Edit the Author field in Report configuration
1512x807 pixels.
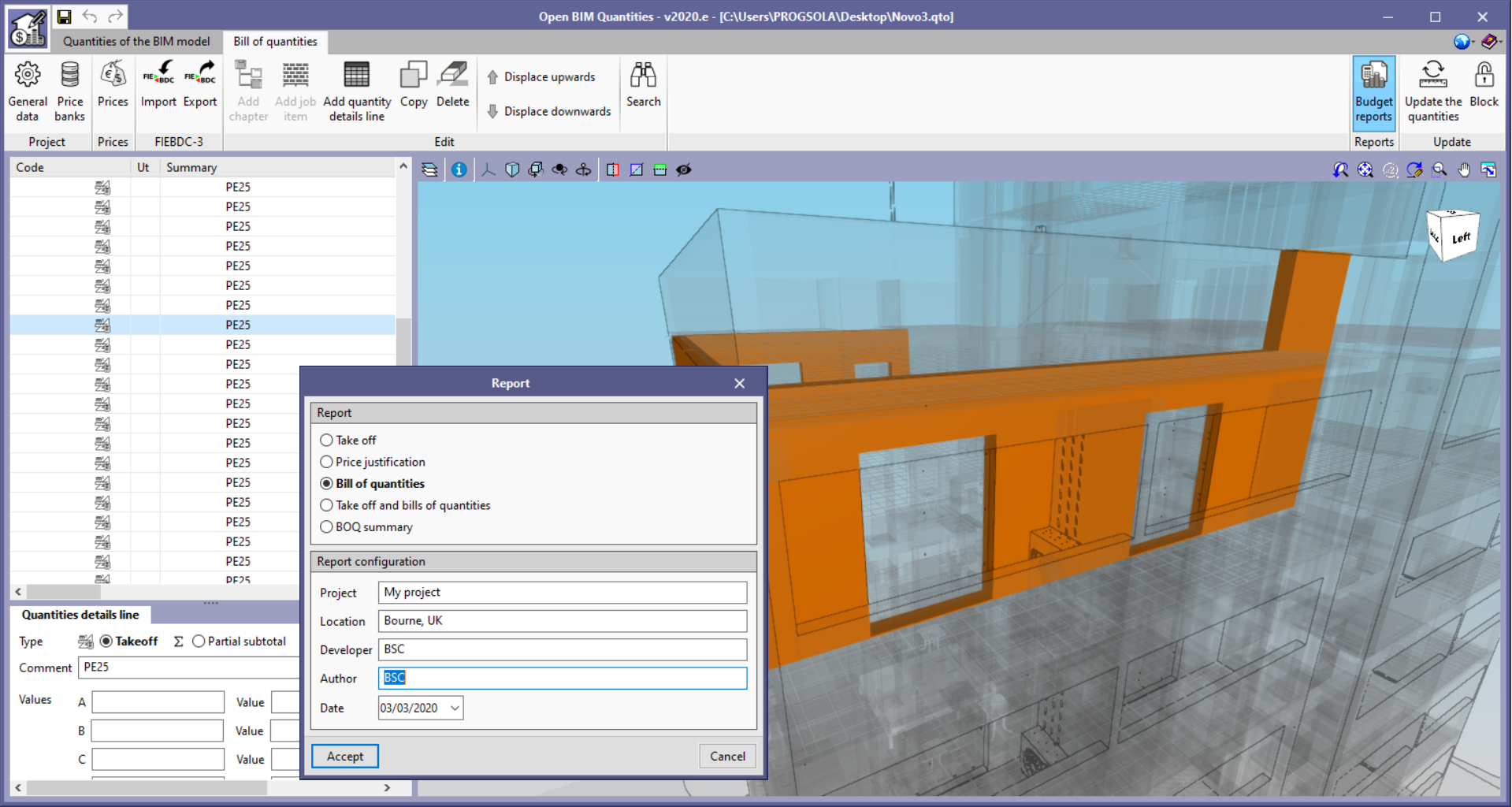(561, 678)
